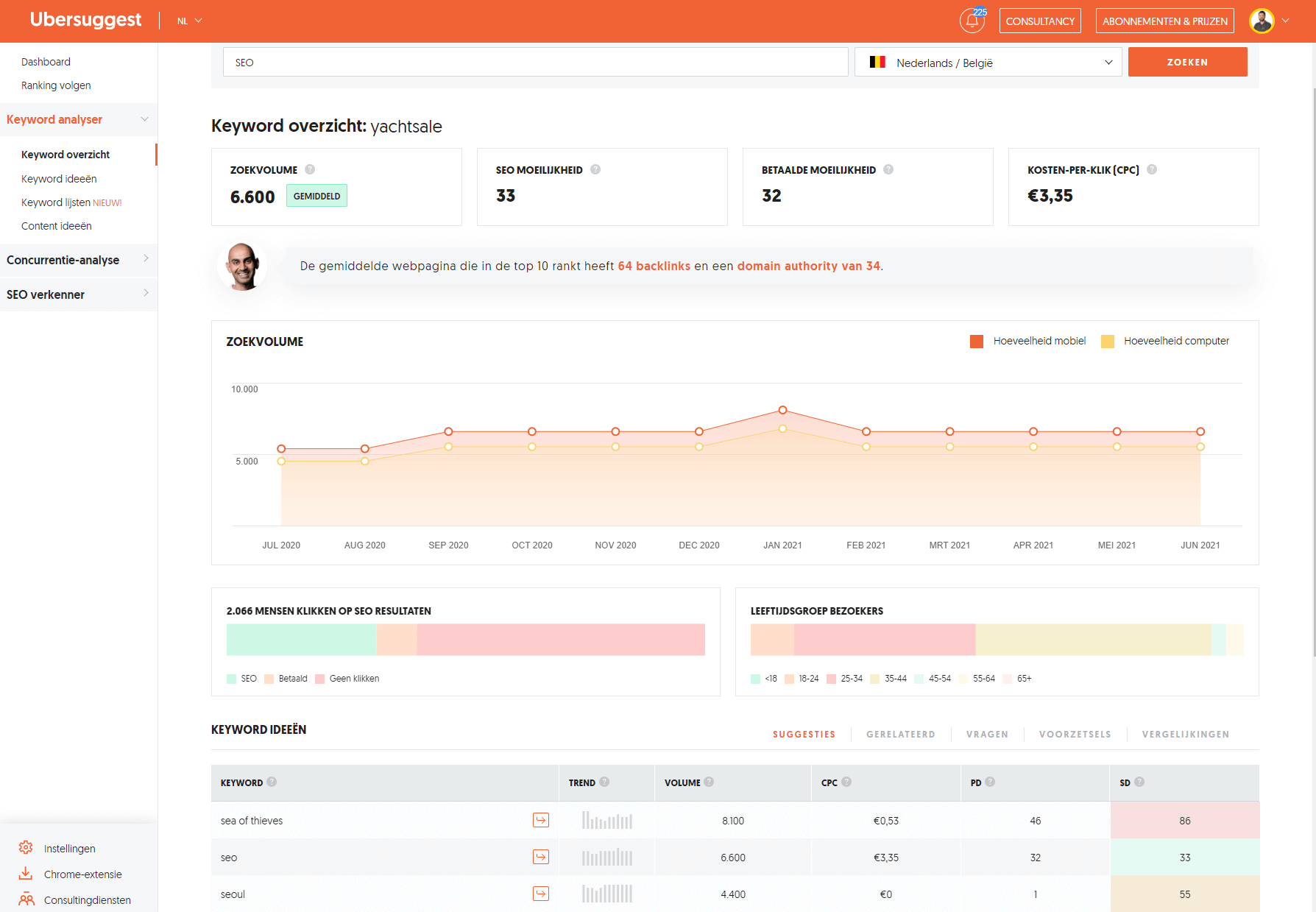Click the Consultingdiensten people icon
The height and width of the screenshot is (912, 1316).
click(26, 899)
